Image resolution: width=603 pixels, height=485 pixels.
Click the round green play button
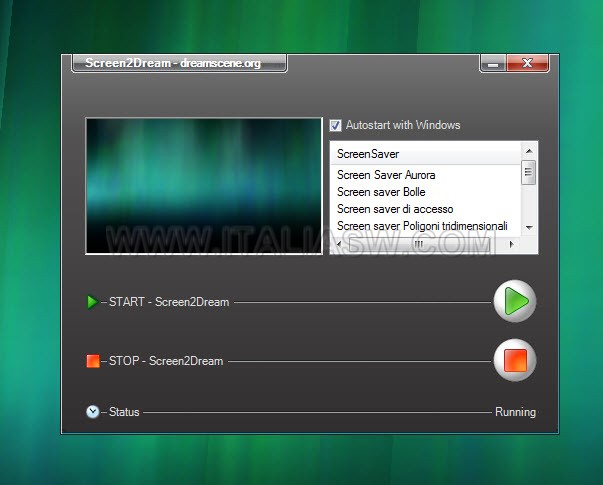point(515,301)
